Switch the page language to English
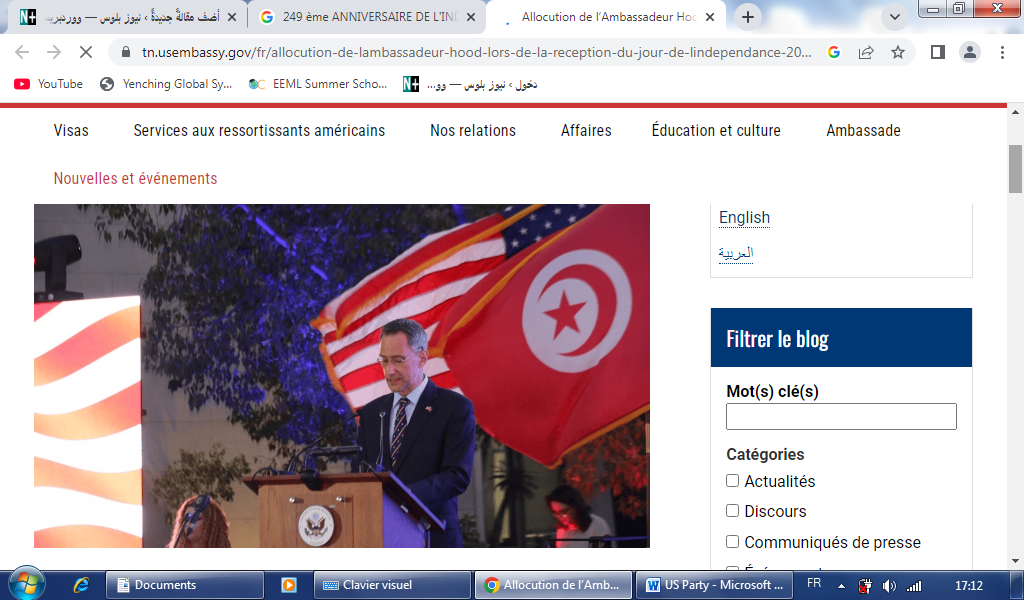Image resolution: width=1024 pixels, height=600 pixels. [x=744, y=217]
